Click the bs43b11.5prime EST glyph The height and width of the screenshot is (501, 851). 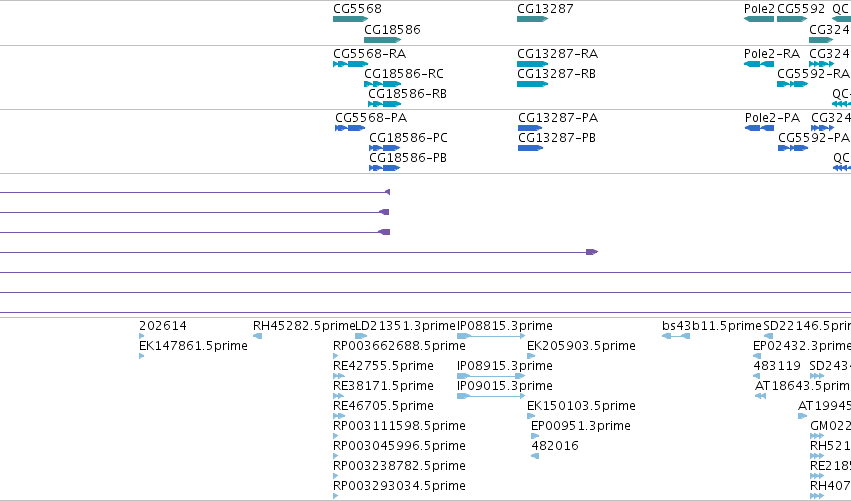(676, 337)
